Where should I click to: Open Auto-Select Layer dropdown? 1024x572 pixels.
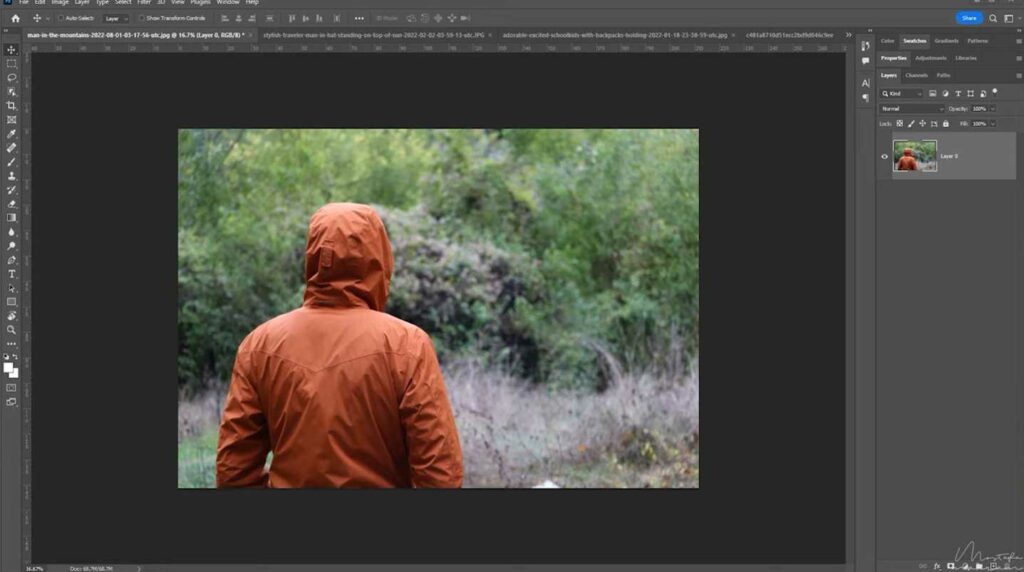[x=116, y=18]
